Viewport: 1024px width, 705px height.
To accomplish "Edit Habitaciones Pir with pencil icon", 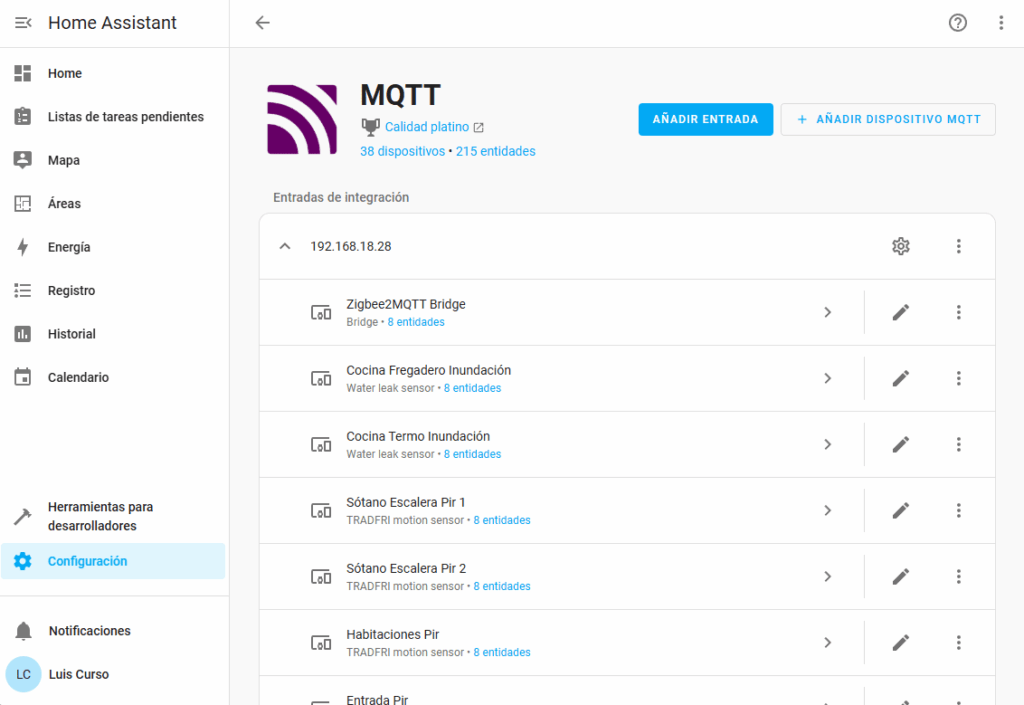I will point(901,643).
